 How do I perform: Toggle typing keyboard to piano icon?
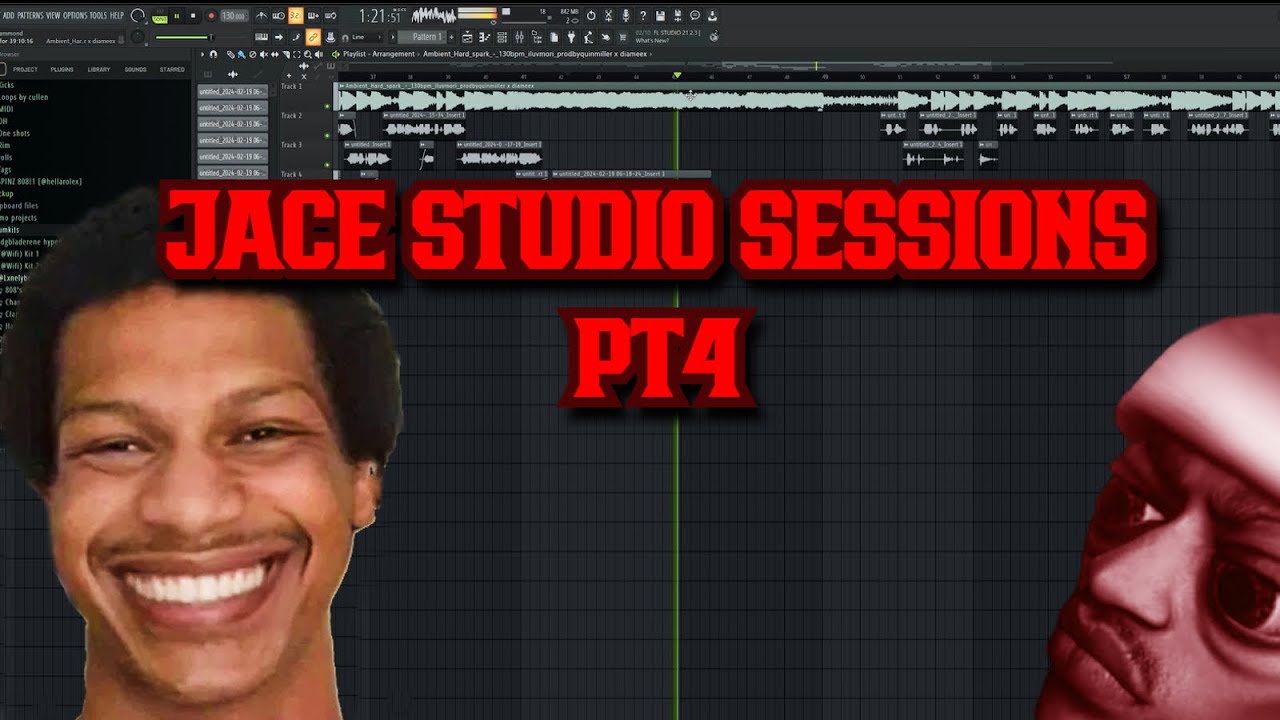pyautogui.click(x=261, y=37)
